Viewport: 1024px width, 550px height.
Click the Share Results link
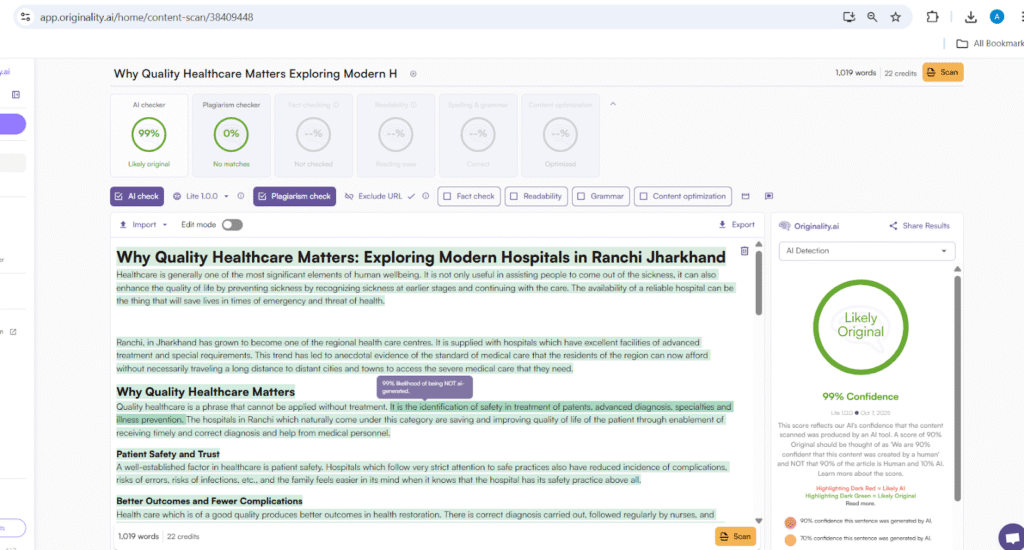coord(919,226)
